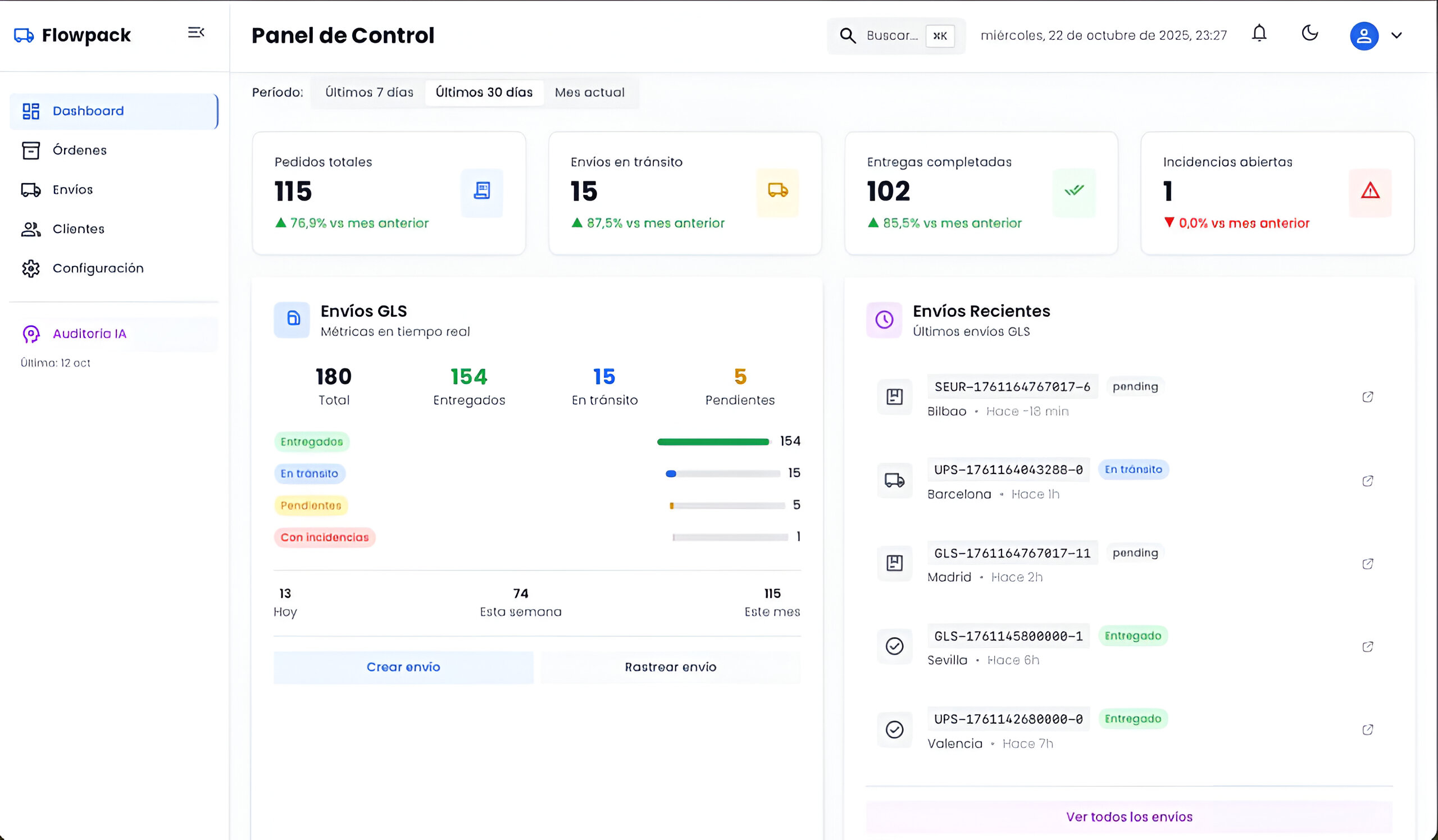Open Auditoría IA in the sidebar

point(89,334)
